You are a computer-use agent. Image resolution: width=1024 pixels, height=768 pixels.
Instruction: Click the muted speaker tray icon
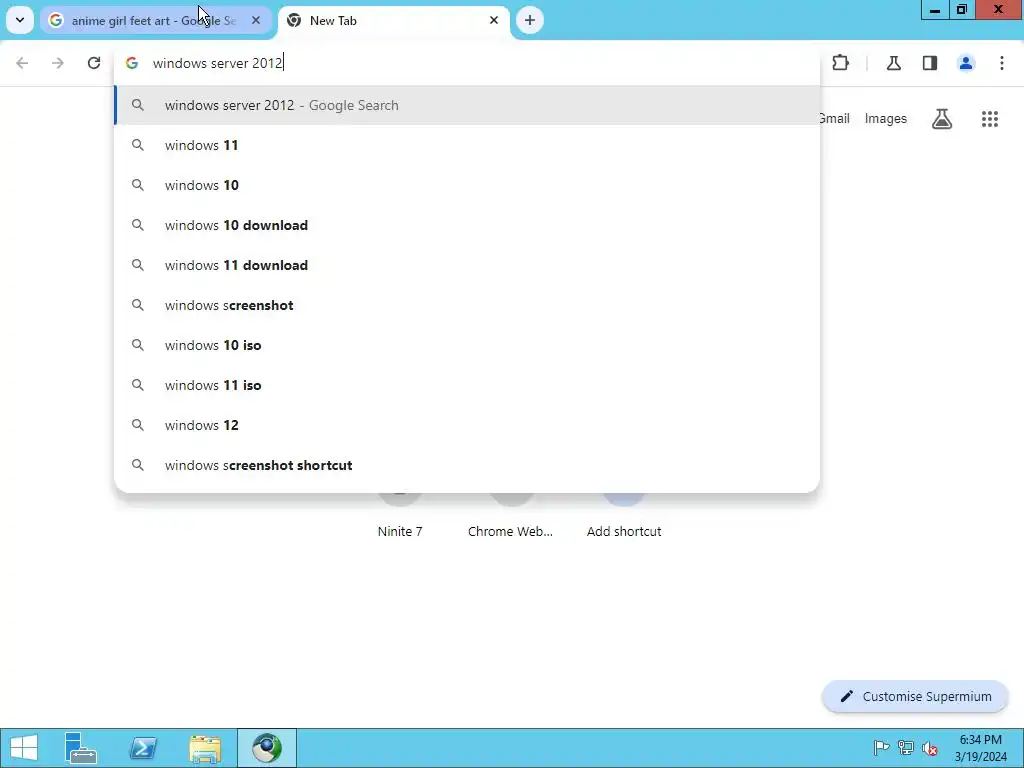(x=930, y=748)
